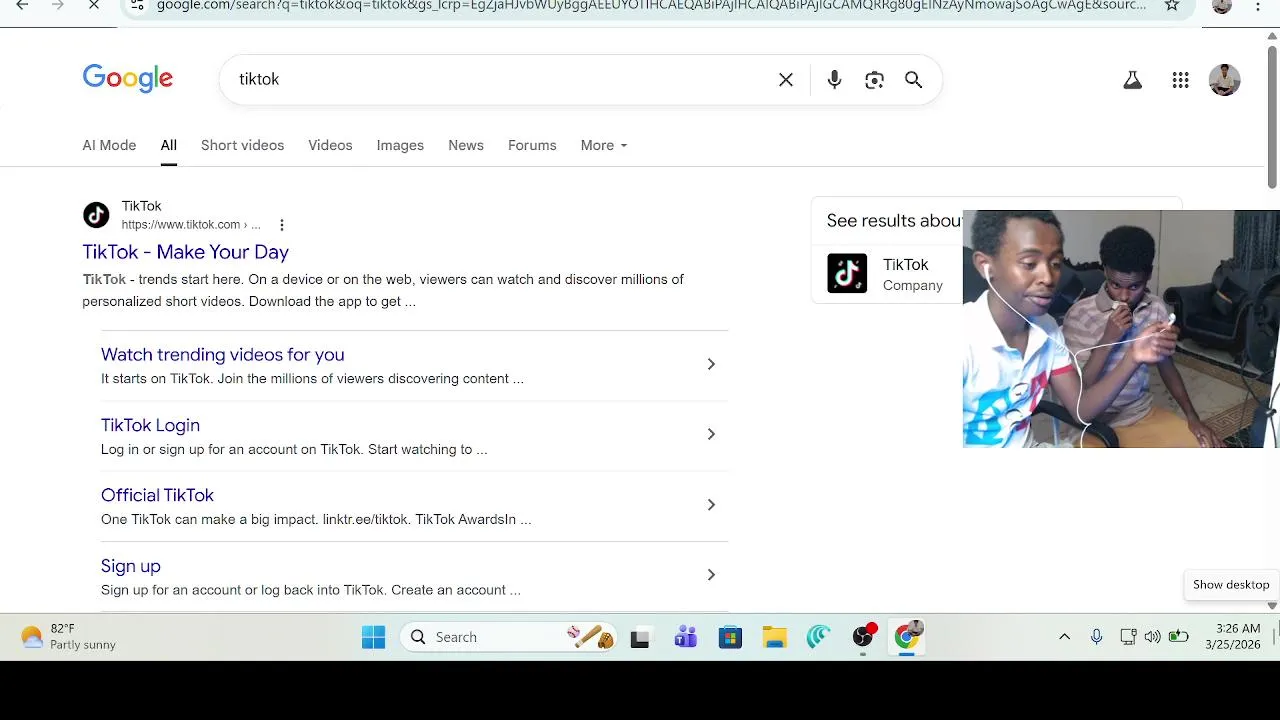Click TikTok logo in knowledge panel

[847, 274]
